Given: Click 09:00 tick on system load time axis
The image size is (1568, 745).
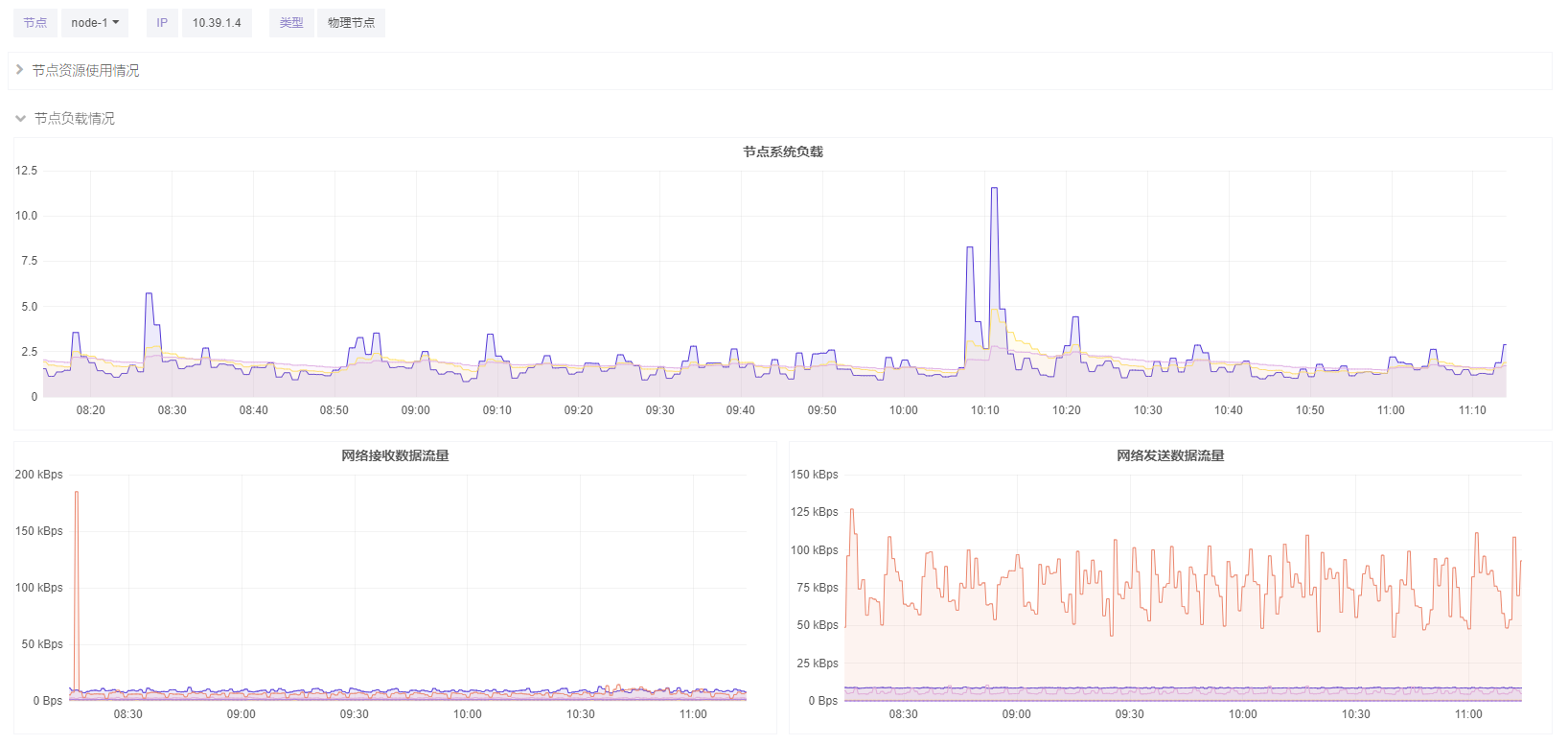Looking at the screenshot, I should tap(415, 410).
